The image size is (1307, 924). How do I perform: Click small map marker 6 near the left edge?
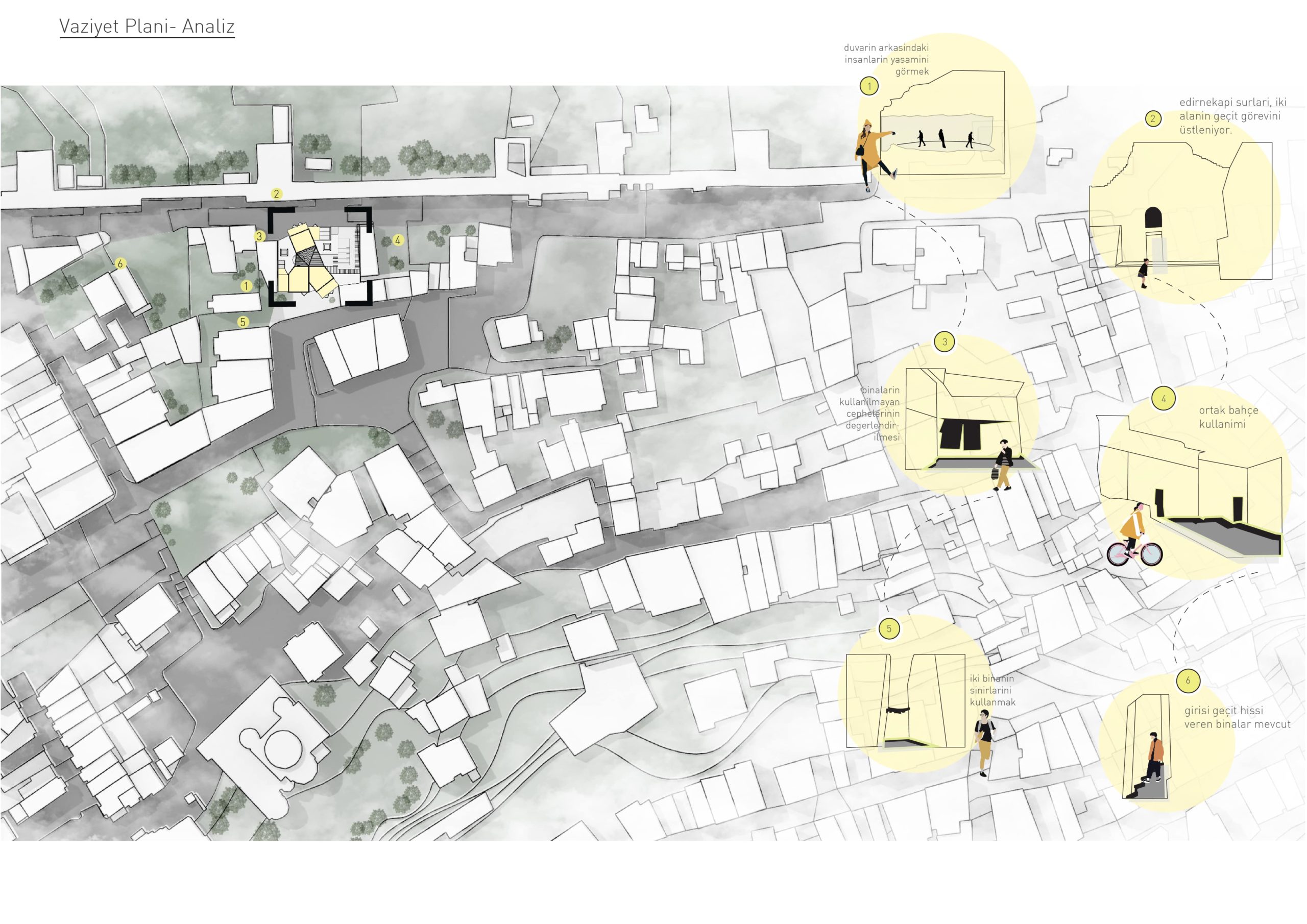coord(120,263)
